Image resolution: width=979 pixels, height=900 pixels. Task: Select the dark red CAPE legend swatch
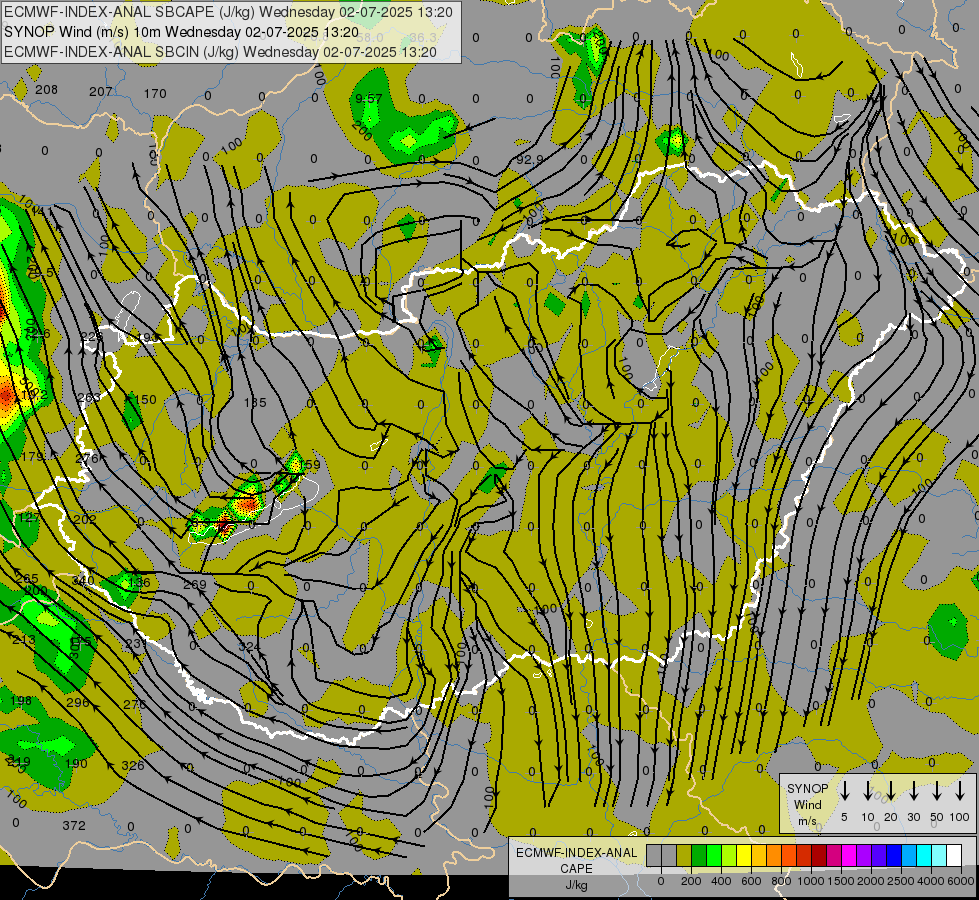(x=819, y=856)
